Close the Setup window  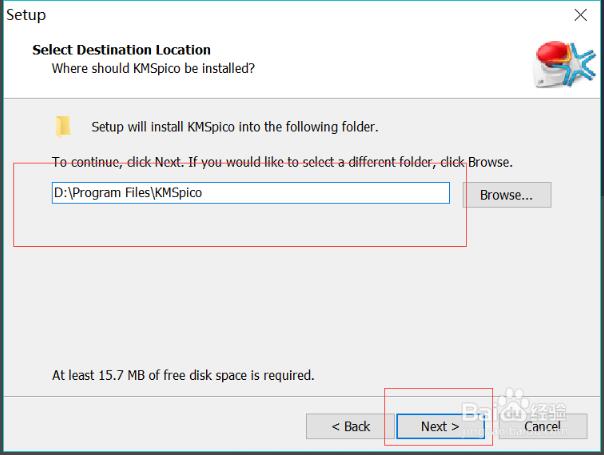pos(580,16)
